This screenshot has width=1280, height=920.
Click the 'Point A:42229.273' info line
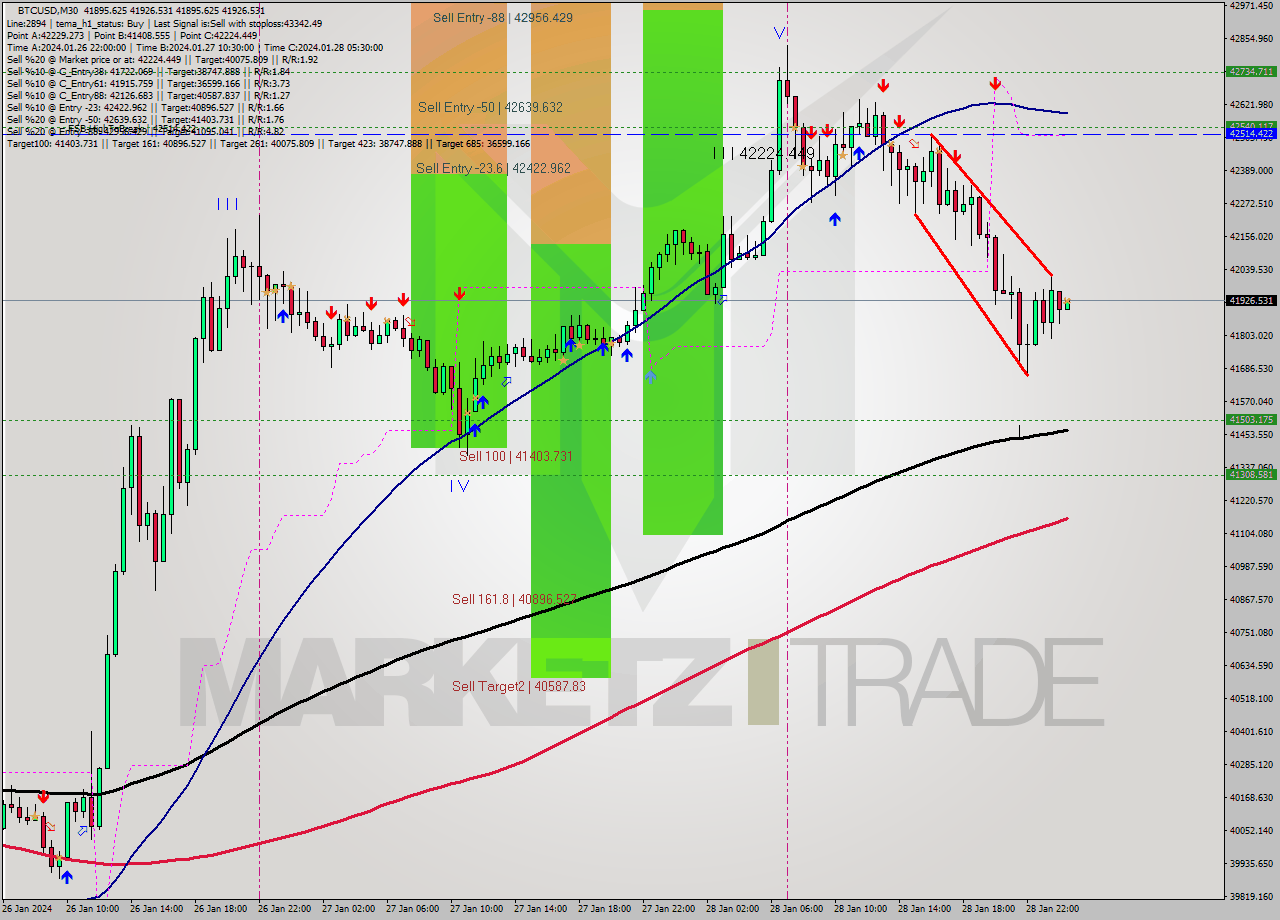click(x=132, y=35)
